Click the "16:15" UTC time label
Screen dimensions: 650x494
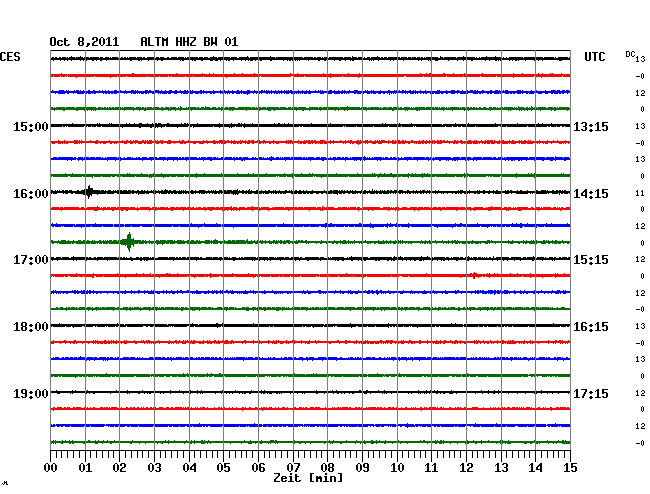pyautogui.click(x=591, y=327)
